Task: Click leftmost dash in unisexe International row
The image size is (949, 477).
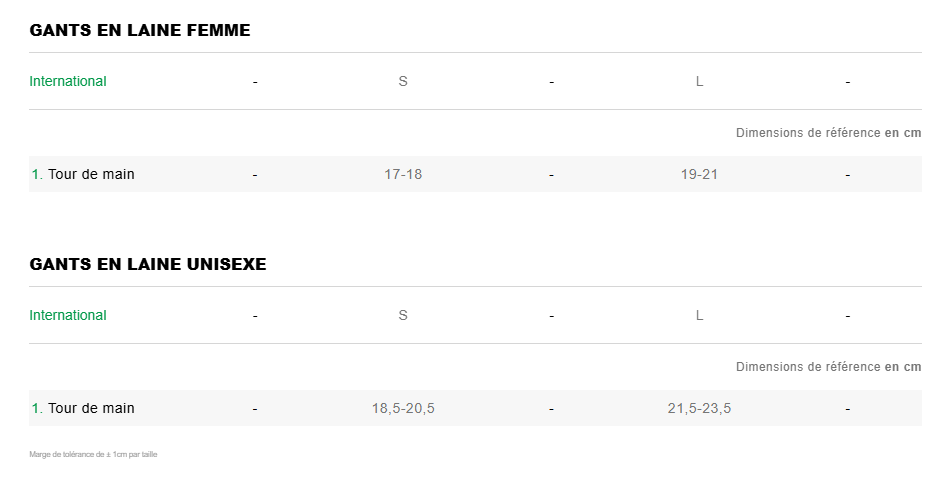Action: click(255, 316)
